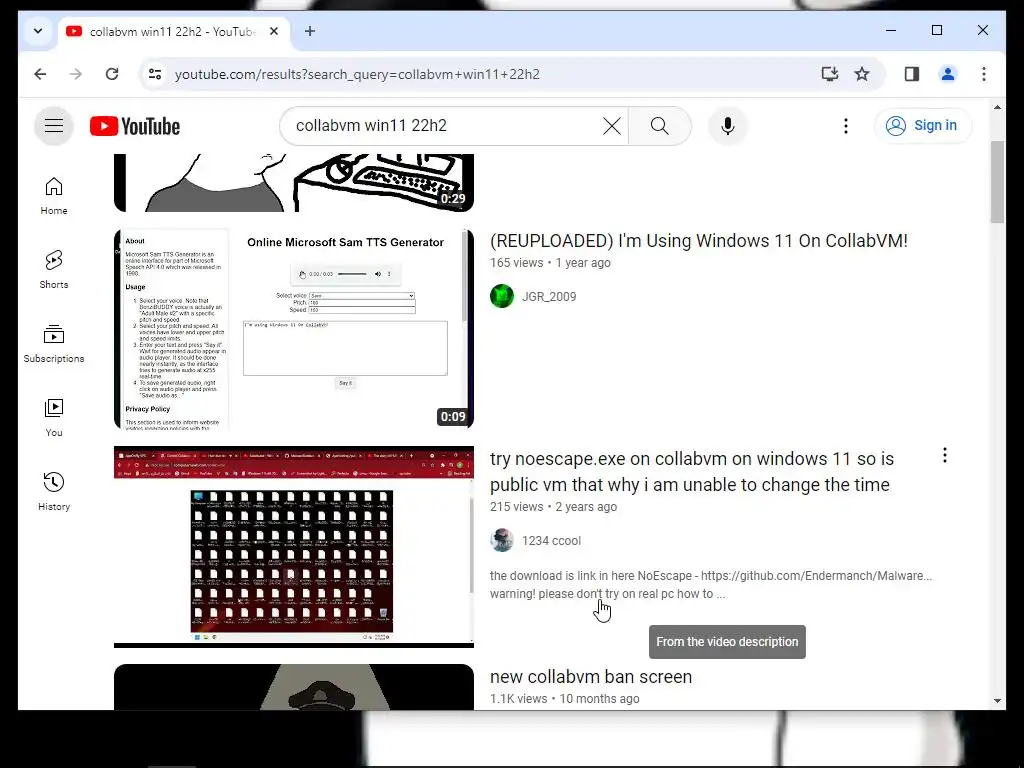Maximize the Chrome window
The width and height of the screenshot is (1024, 768).
[x=936, y=30]
